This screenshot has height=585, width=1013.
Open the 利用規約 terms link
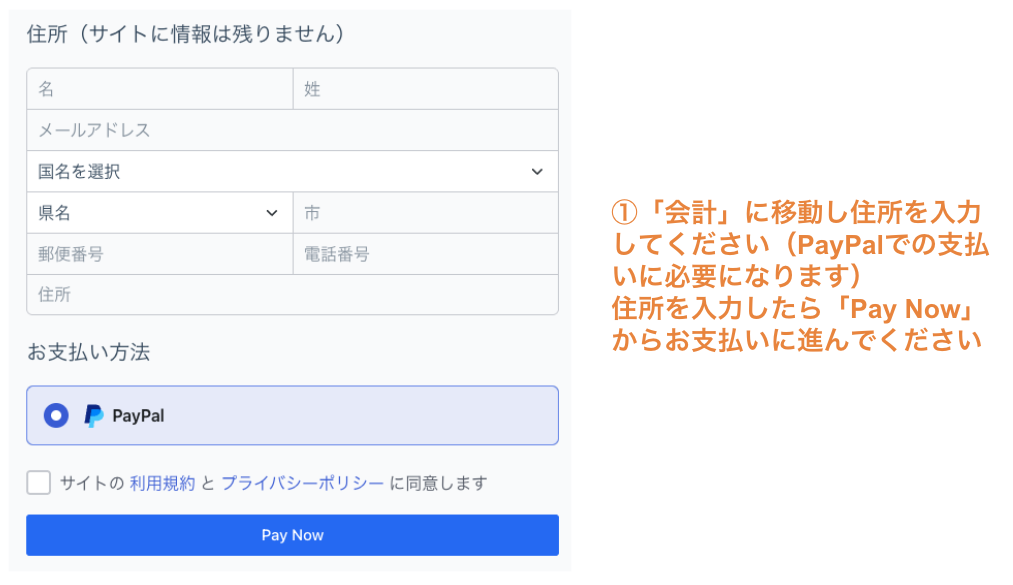(x=162, y=483)
